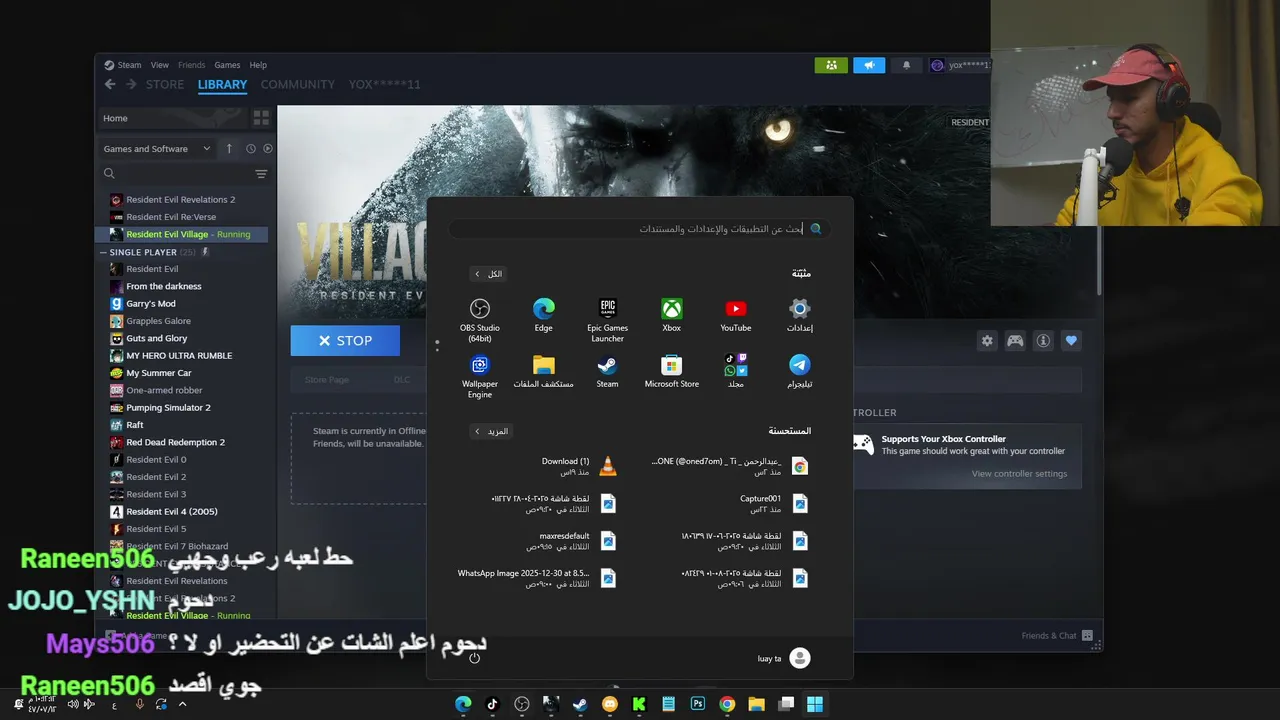This screenshot has width=1280, height=720.
Task: Toggle Steam recent activity clock filter
Action: pyautogui.click(x=251, y=148)
